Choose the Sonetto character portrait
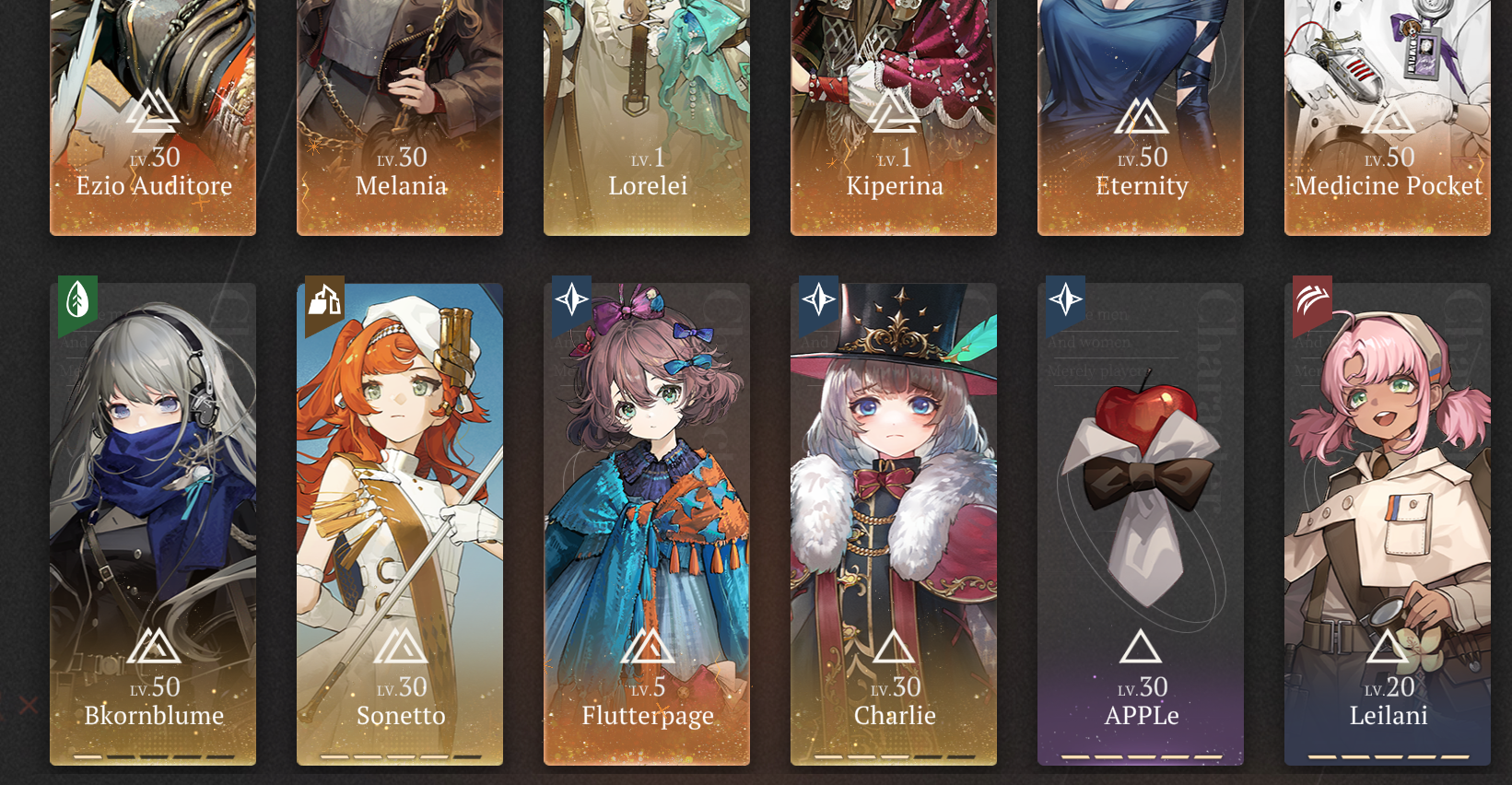Screen dimensions: 1512x785 coord(400,524)
